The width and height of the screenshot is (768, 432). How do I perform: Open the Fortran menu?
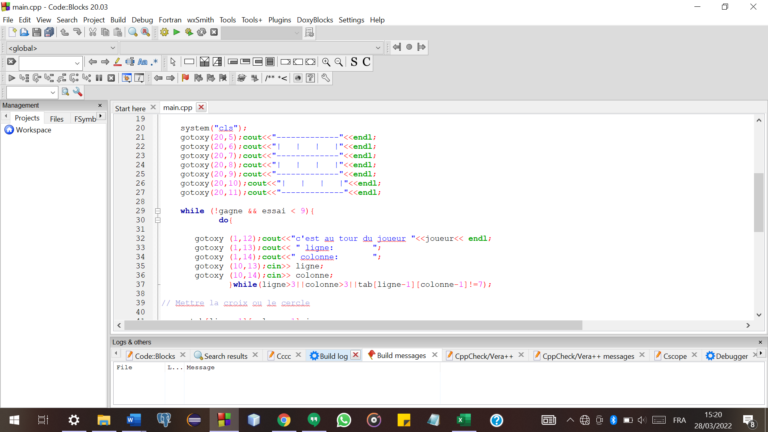tap(170, 19)
